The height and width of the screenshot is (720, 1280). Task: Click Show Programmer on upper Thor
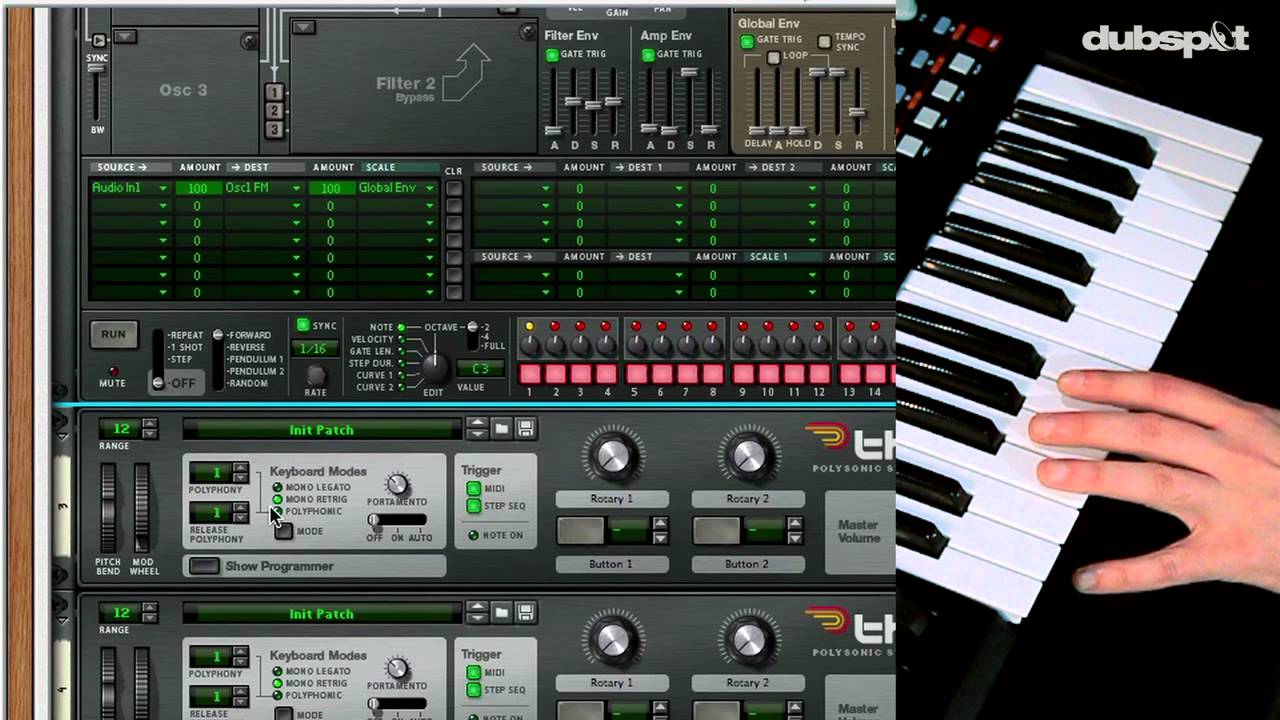(x=205, y=566)
